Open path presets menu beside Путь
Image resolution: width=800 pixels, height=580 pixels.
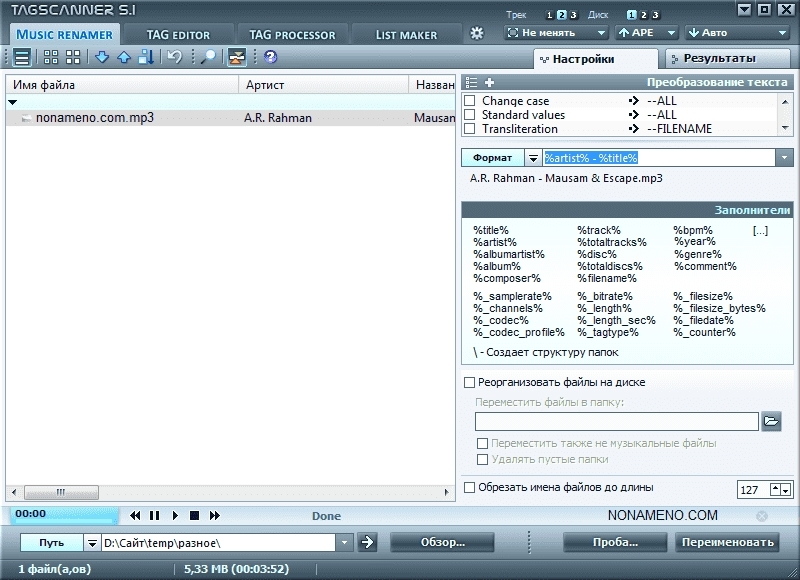tap(92, 543)
